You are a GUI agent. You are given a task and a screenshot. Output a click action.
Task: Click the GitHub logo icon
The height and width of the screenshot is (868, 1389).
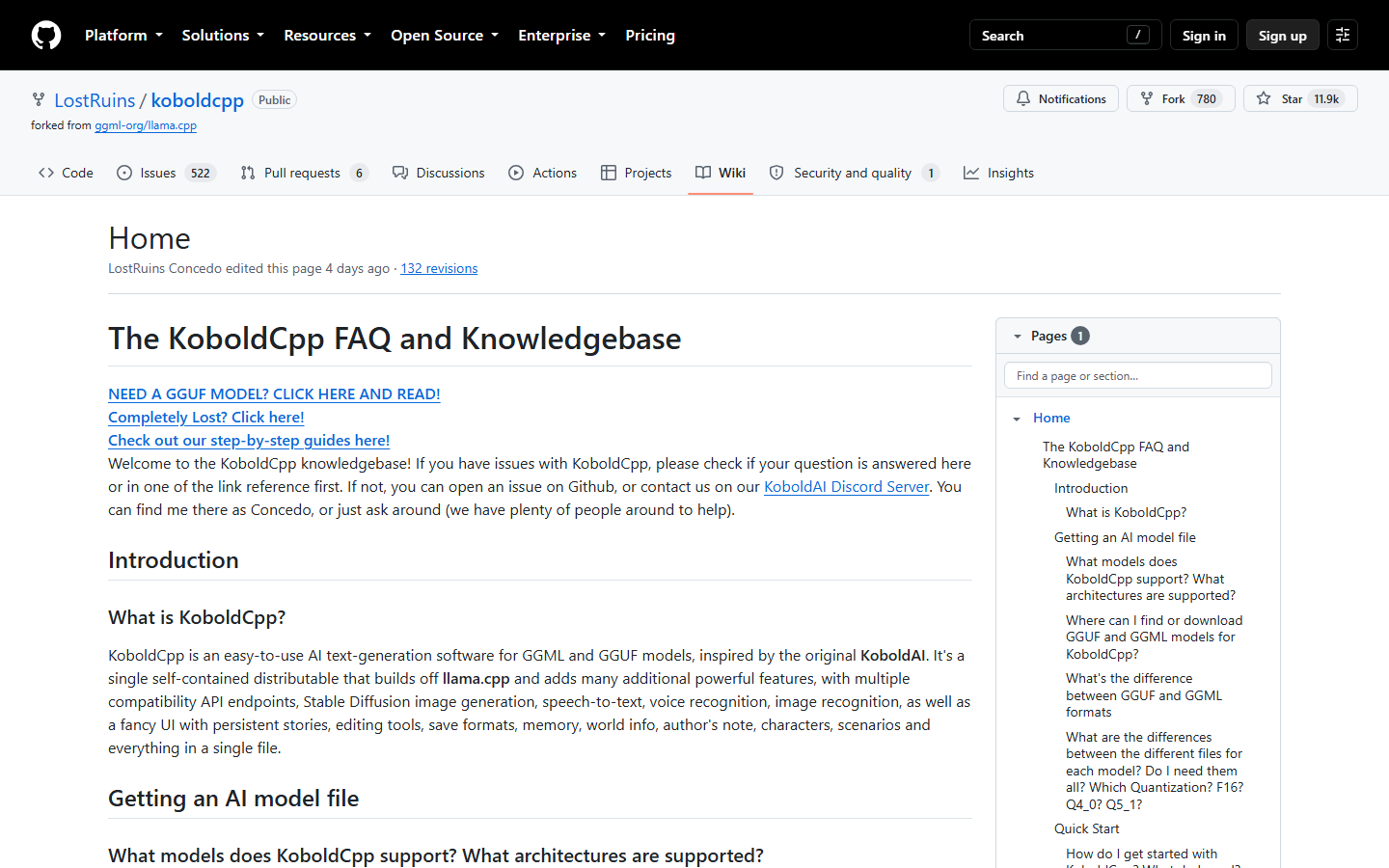click(x=46, y=36)
